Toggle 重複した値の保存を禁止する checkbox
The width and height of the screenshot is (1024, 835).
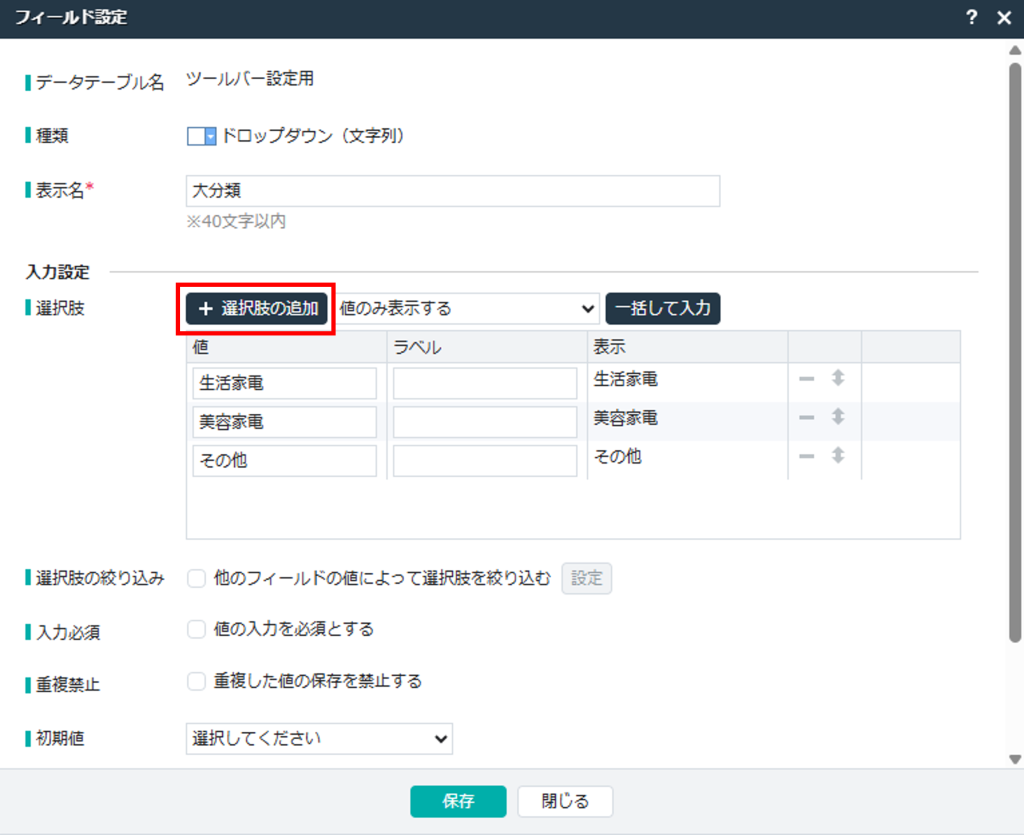point(197,681)
